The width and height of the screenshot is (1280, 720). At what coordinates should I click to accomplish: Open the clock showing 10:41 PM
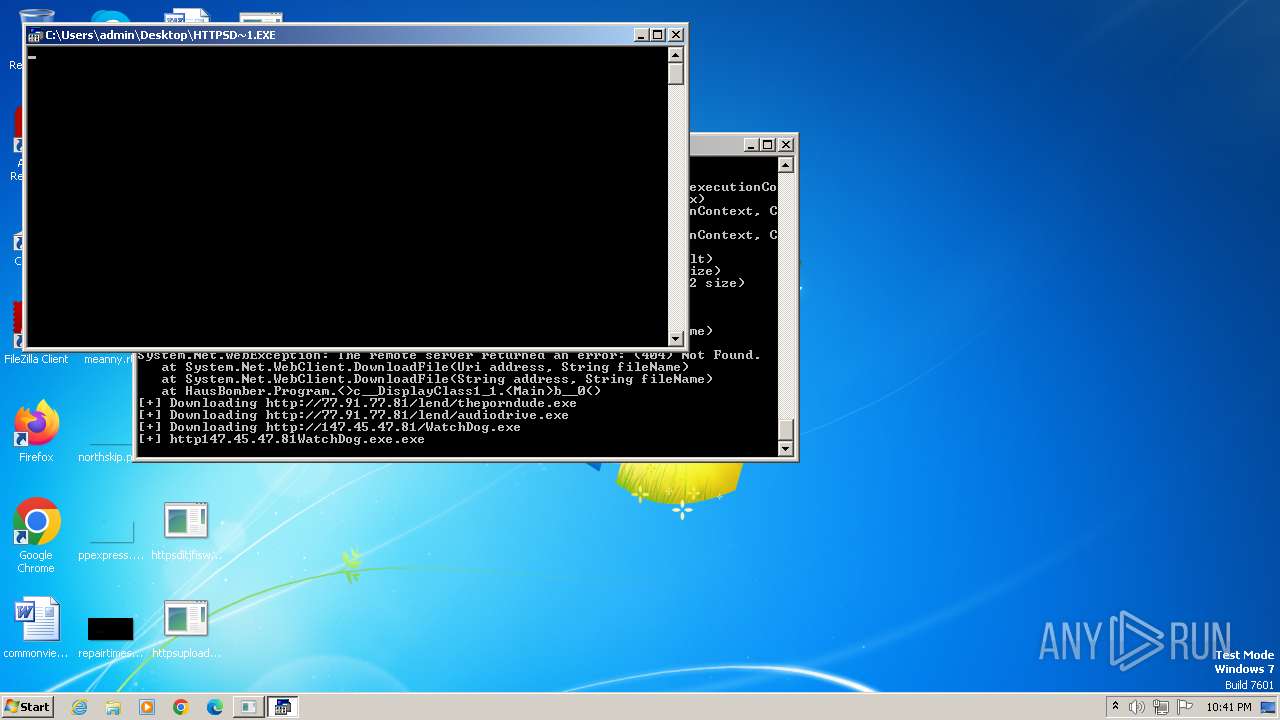click(x=1229, y=707)
